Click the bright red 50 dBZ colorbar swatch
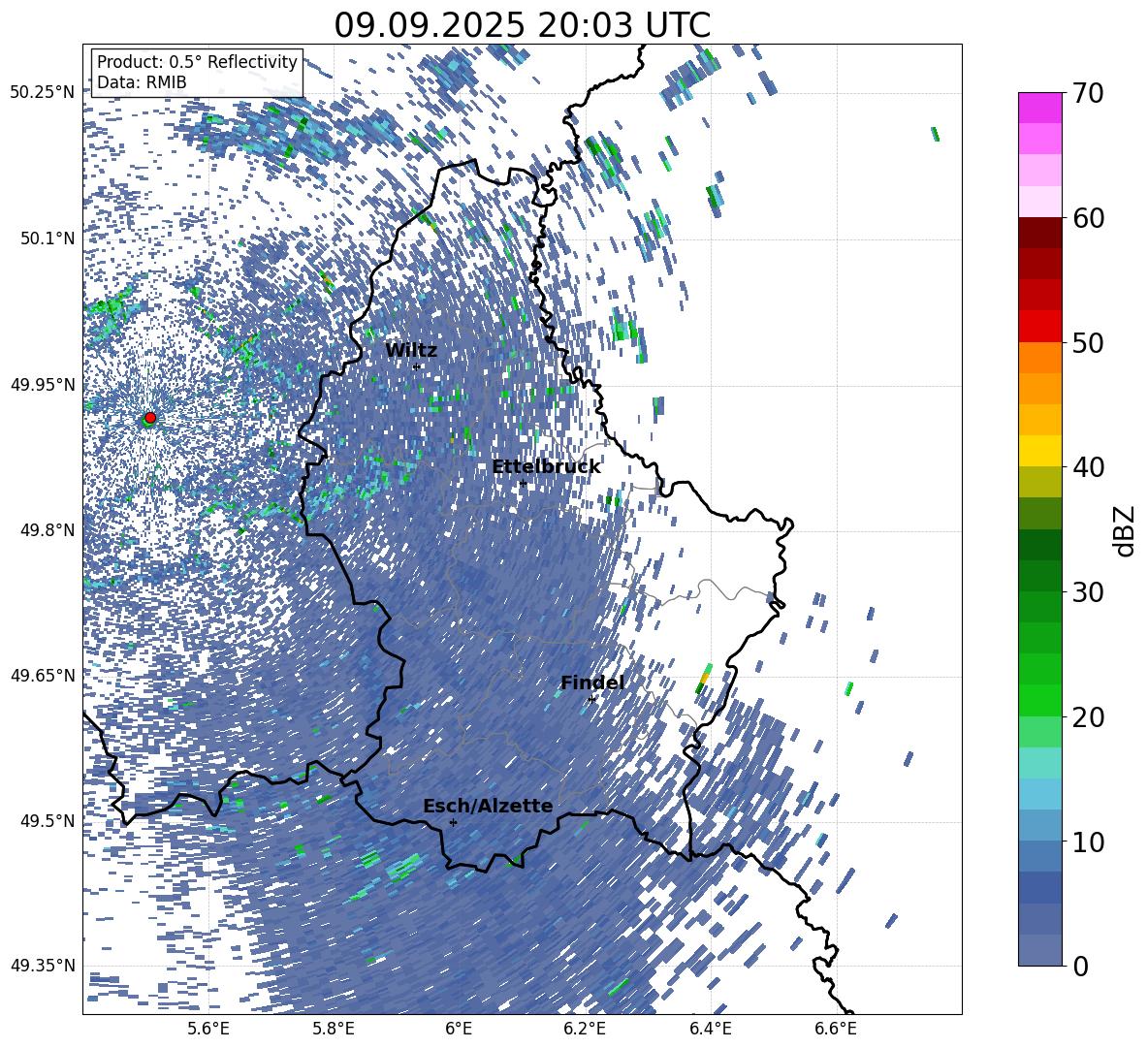Screen dimensions: 1148x1048 pyautogui.click(x=1039, y=327)
